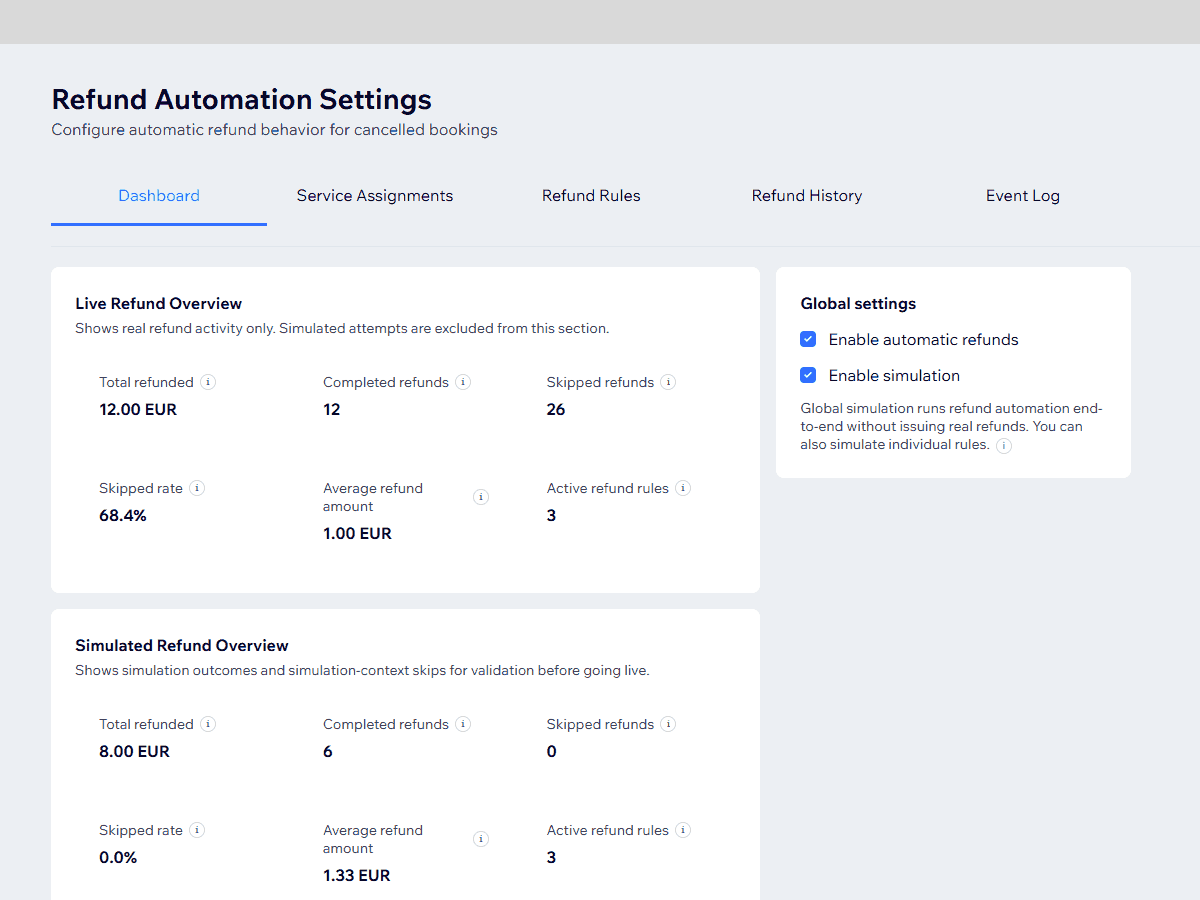Select the 26 skipped refunds value
This screenshot has width=1200, height=900.
(x=556, y=410)
